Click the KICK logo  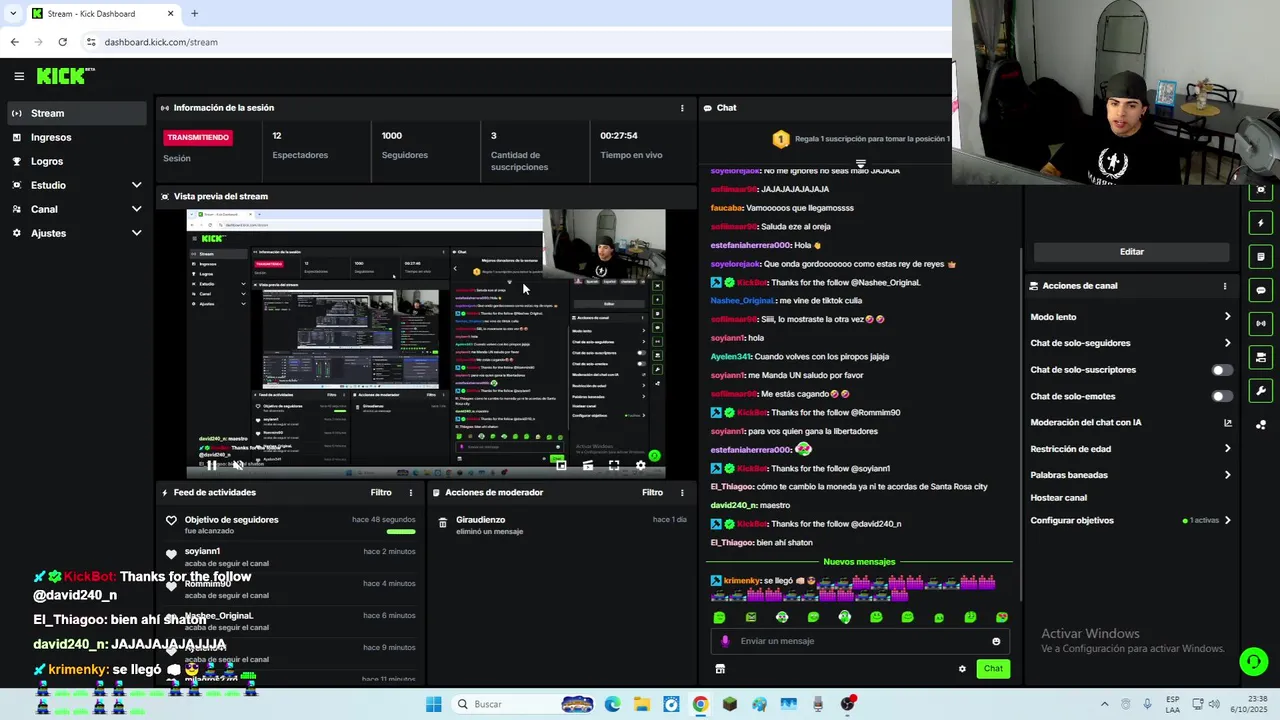pos(65,76)
